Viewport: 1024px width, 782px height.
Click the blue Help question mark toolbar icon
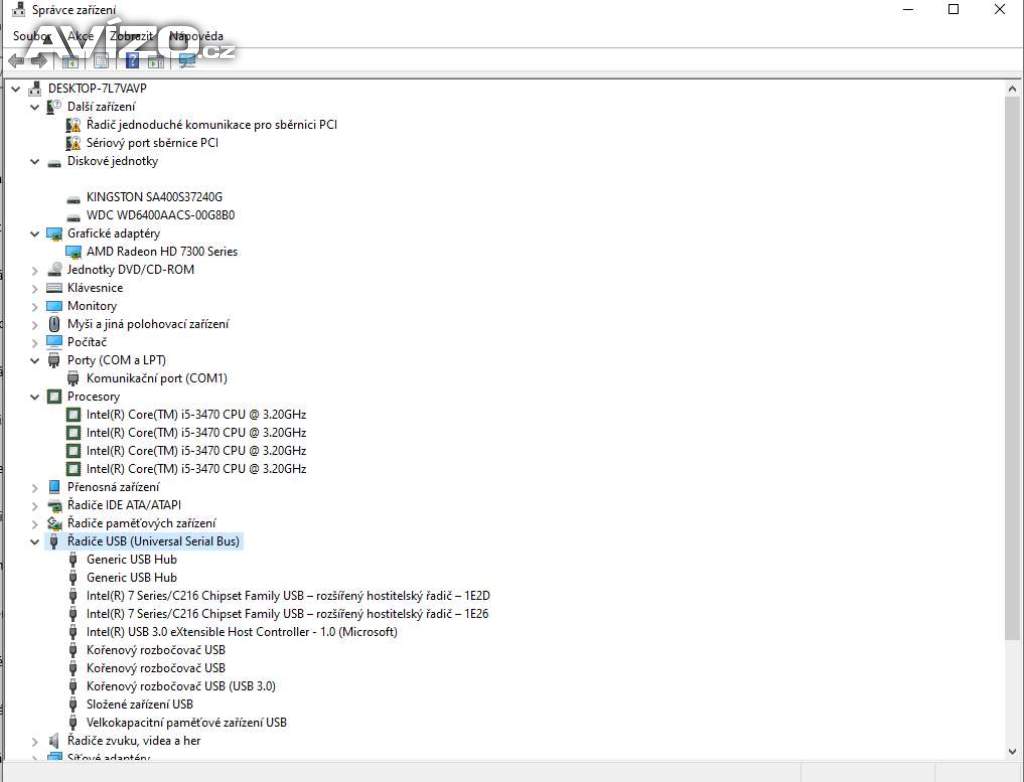pyautogui.click(x=132, y=61)
